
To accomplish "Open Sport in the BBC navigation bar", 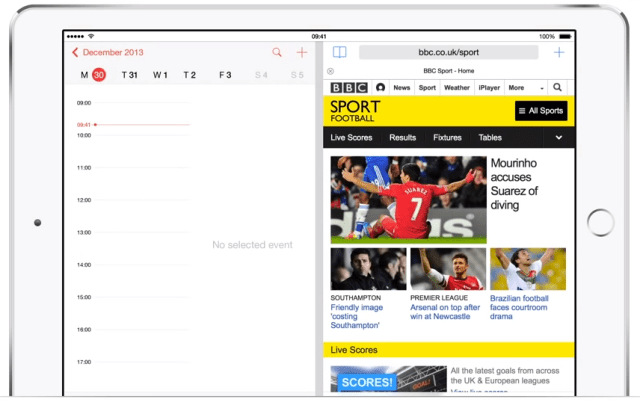I will (x=427, y=88).
